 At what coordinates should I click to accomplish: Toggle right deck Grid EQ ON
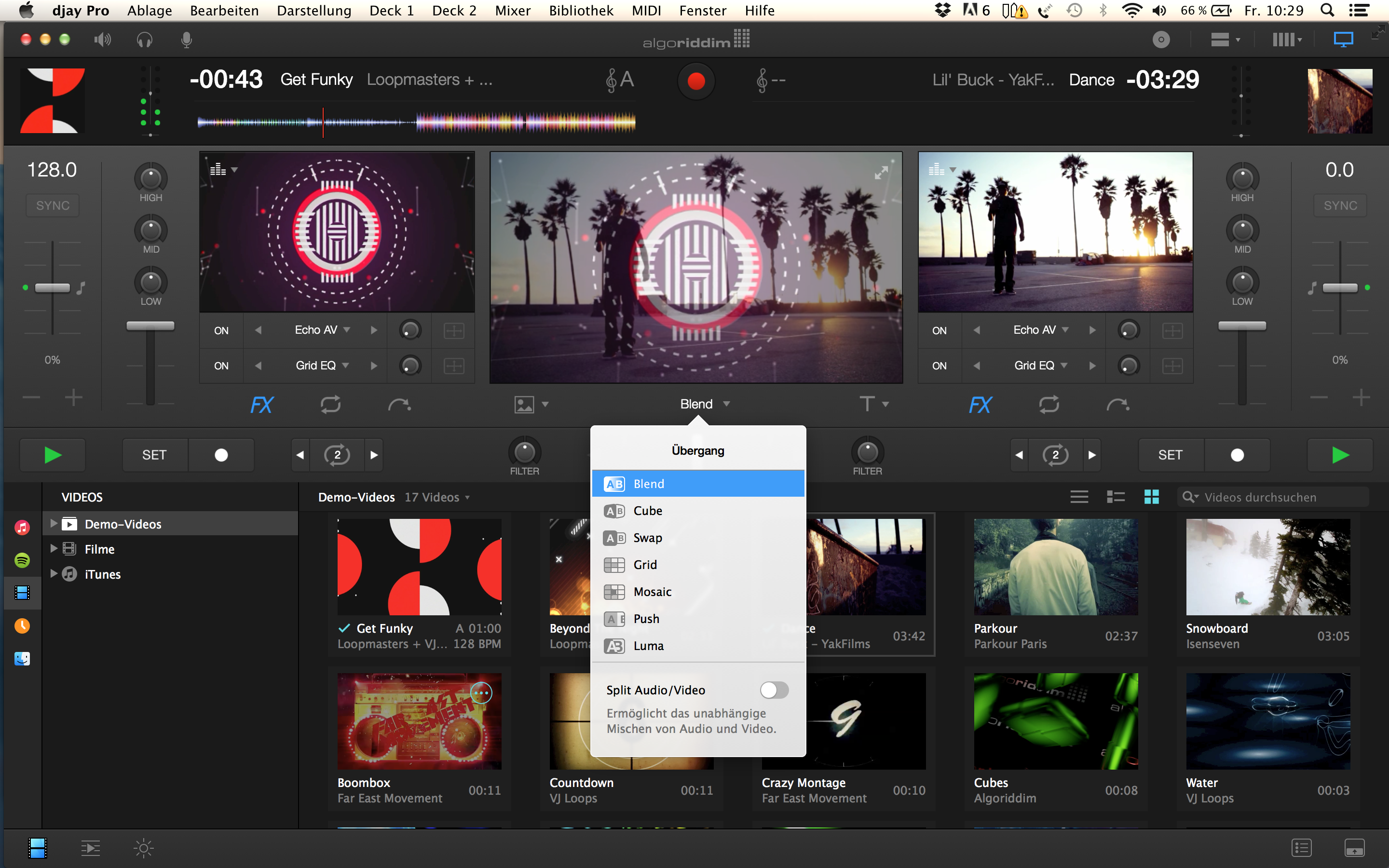pos(939,366)
